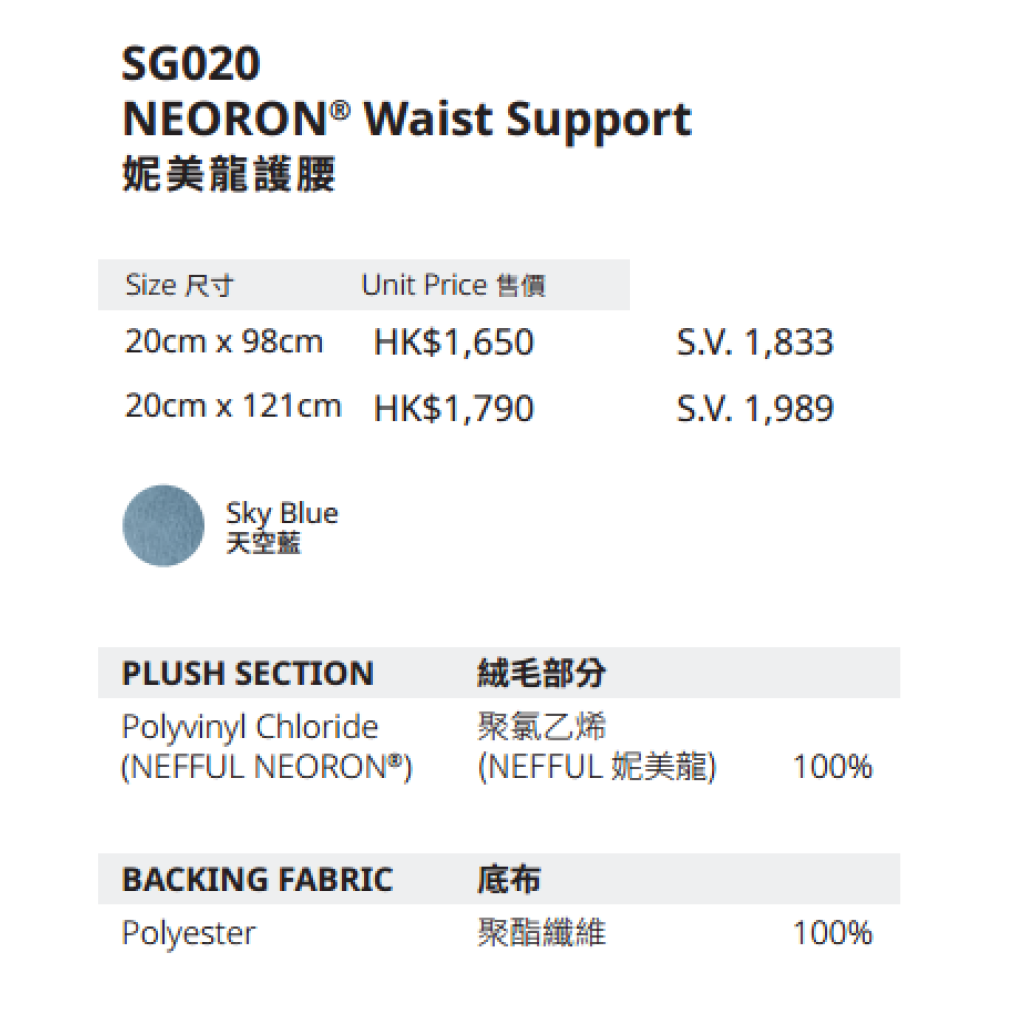Click the NEORON Waist Support title

click(407, 120)
